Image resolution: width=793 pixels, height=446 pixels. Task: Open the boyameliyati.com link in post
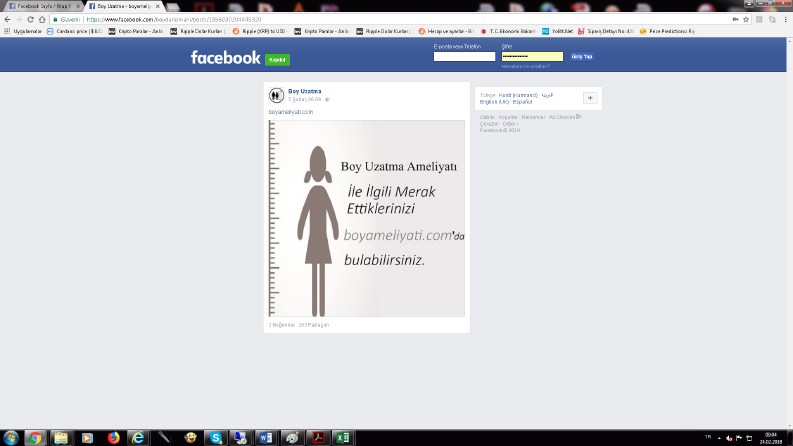[291, 112]
